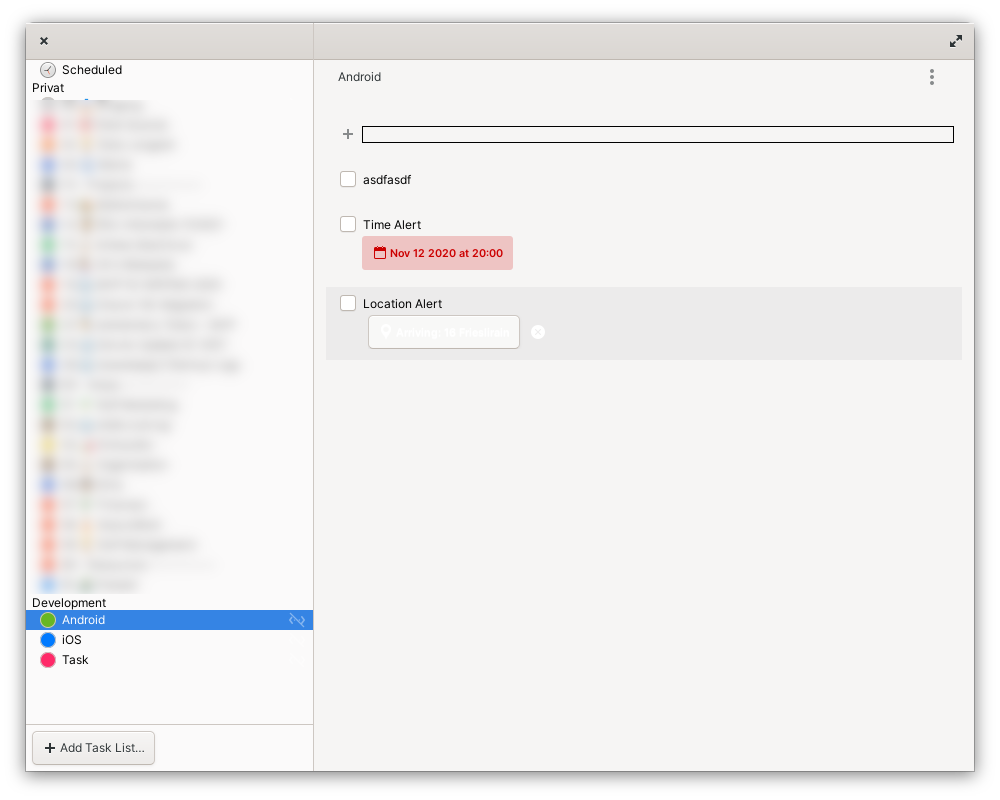Click the calendar icon in the red date chip

point(379,252)
